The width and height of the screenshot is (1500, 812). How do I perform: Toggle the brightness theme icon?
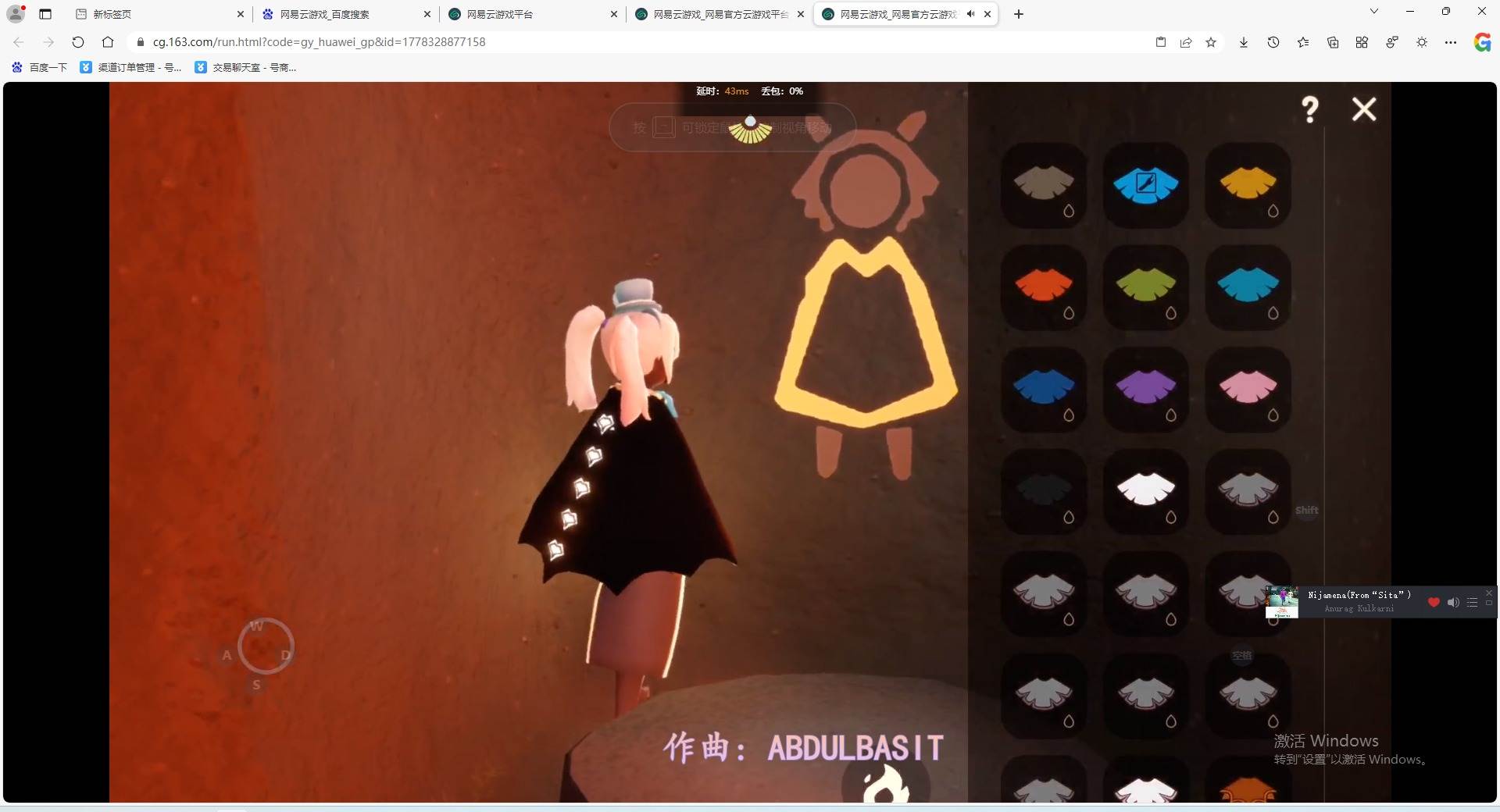tap(1422, 42)
